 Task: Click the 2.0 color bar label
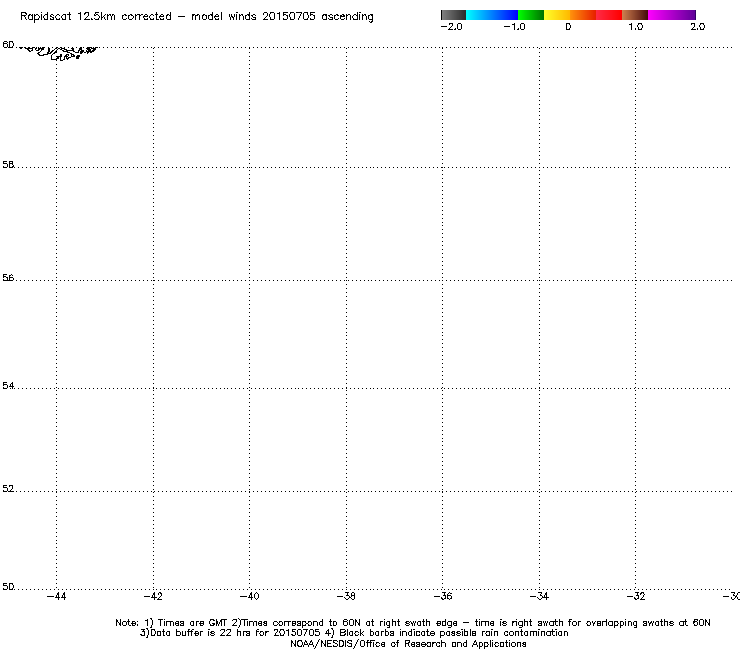[x=698, y=27]
